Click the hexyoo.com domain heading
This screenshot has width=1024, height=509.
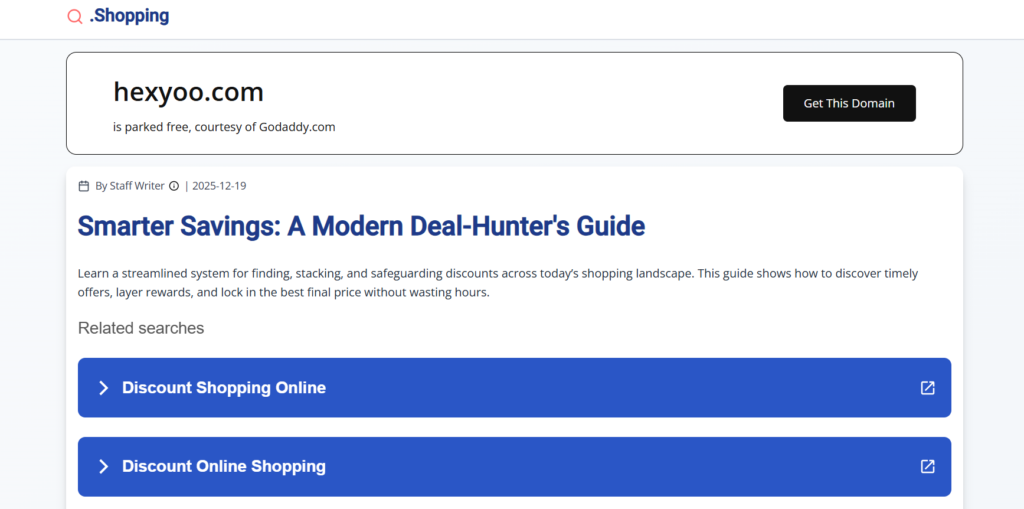pos(188,92)
